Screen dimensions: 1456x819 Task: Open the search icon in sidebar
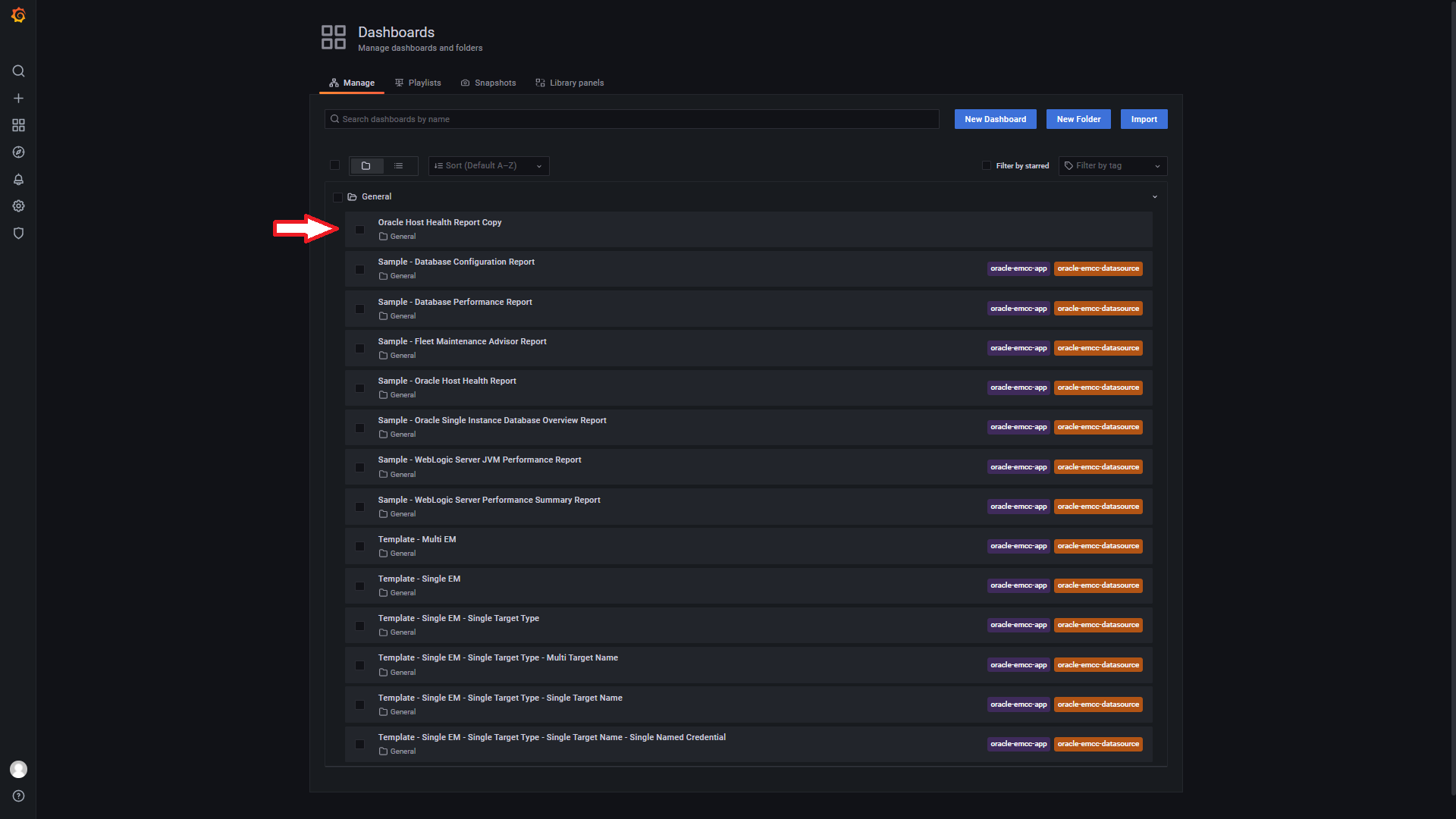(18, 71)
